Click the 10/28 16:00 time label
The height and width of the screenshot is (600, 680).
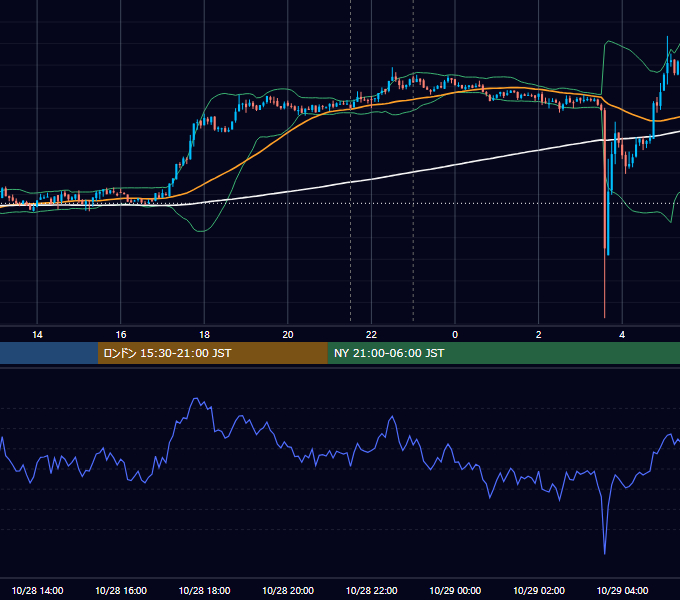pos(121,590)
